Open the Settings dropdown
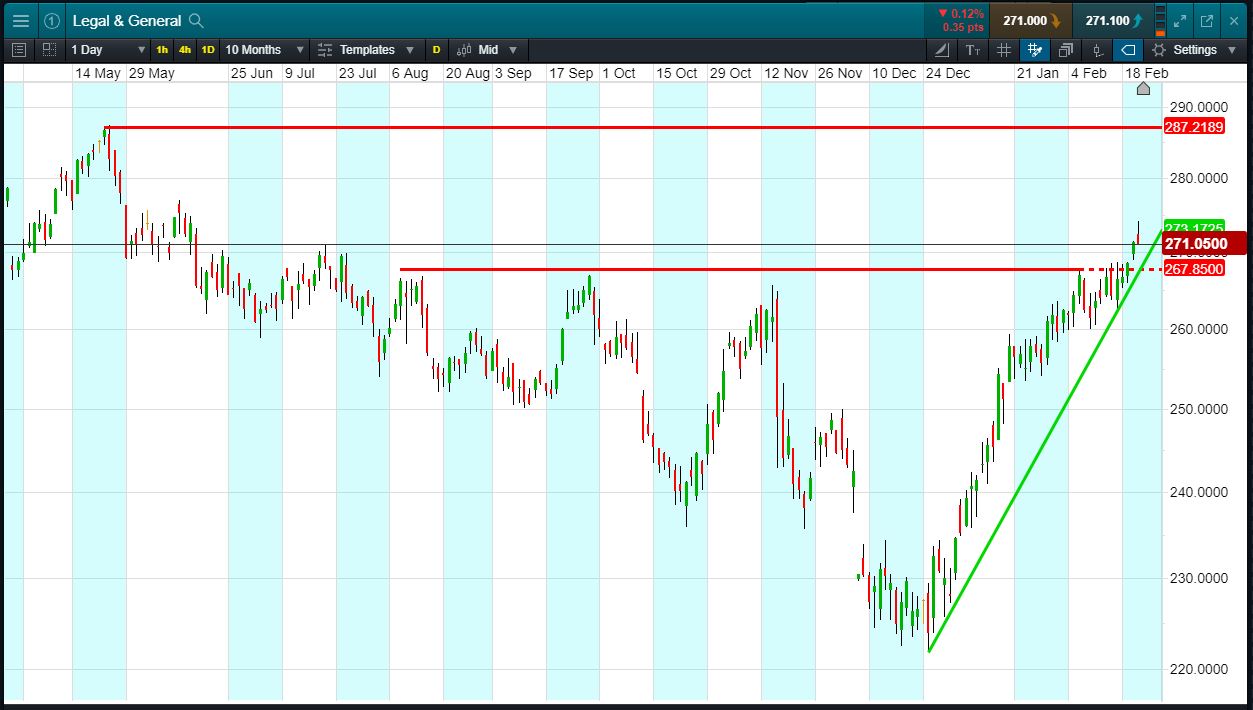Viewport: 1253px width, 710px height. (x=1193, y=49)
